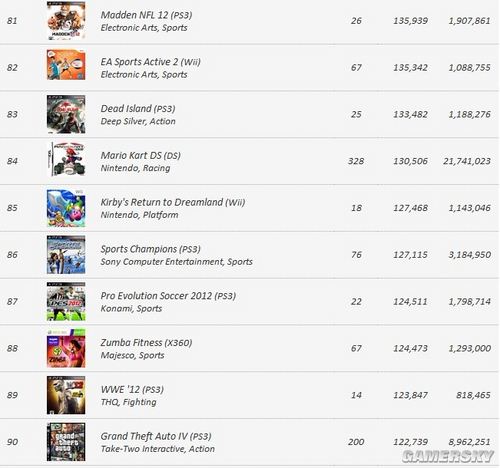The width and height of the screenshot is (500, 468).
Task: Open the Madden NFL 12 cover thumbnail
Action: pyautogui.click(x=66, y=21)
